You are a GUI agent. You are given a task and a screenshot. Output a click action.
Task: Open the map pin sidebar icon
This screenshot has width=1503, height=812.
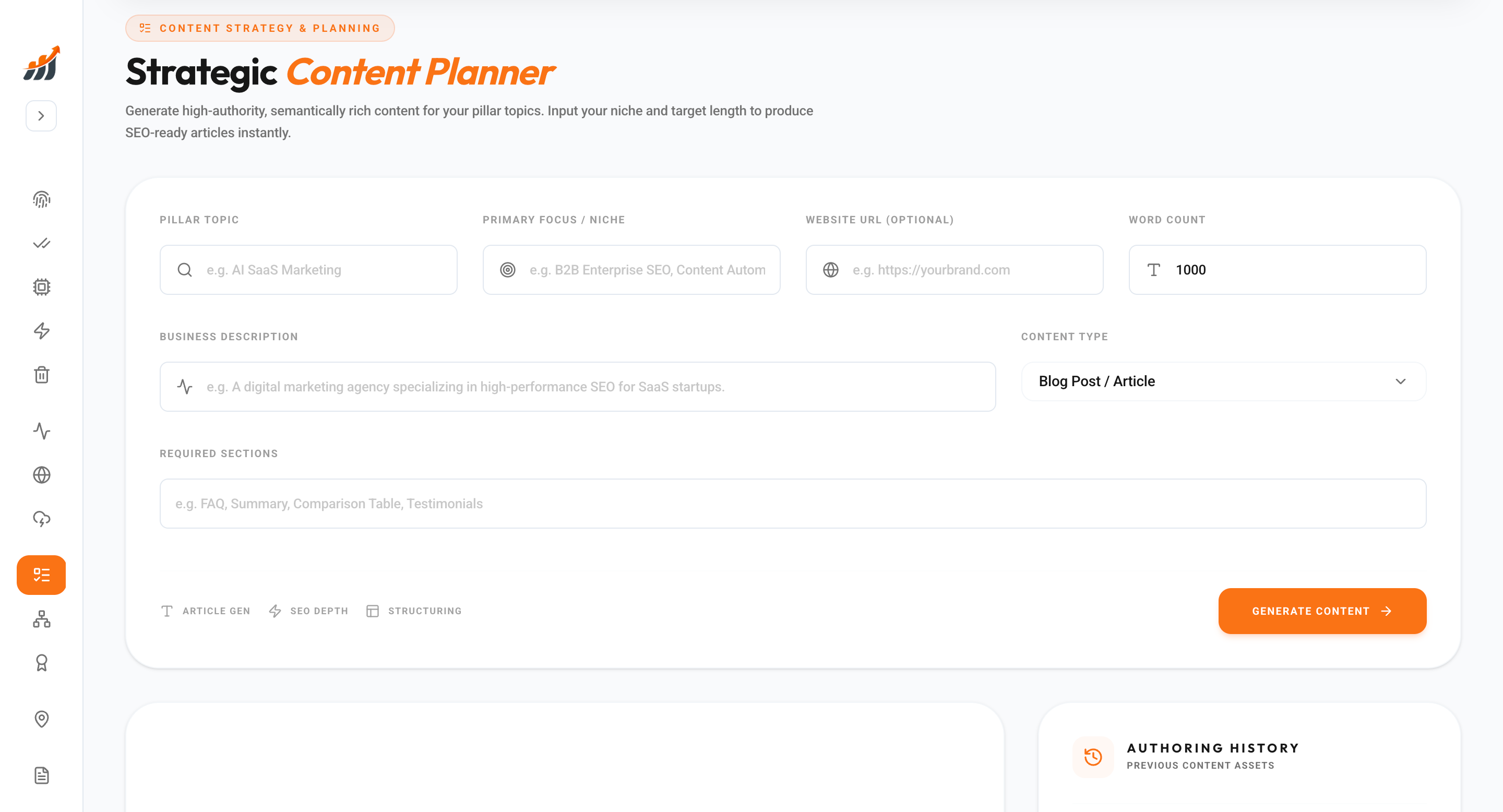(41, 719)
